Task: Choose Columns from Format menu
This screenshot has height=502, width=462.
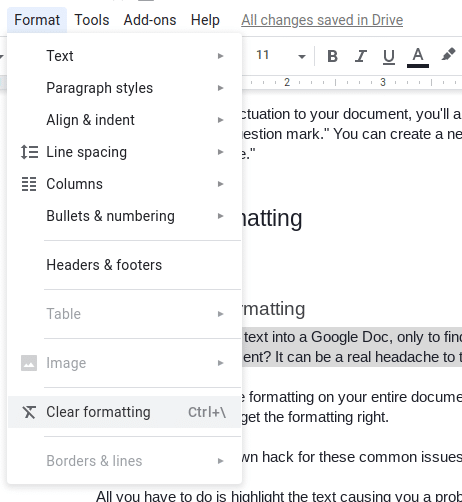Action: 124,184
